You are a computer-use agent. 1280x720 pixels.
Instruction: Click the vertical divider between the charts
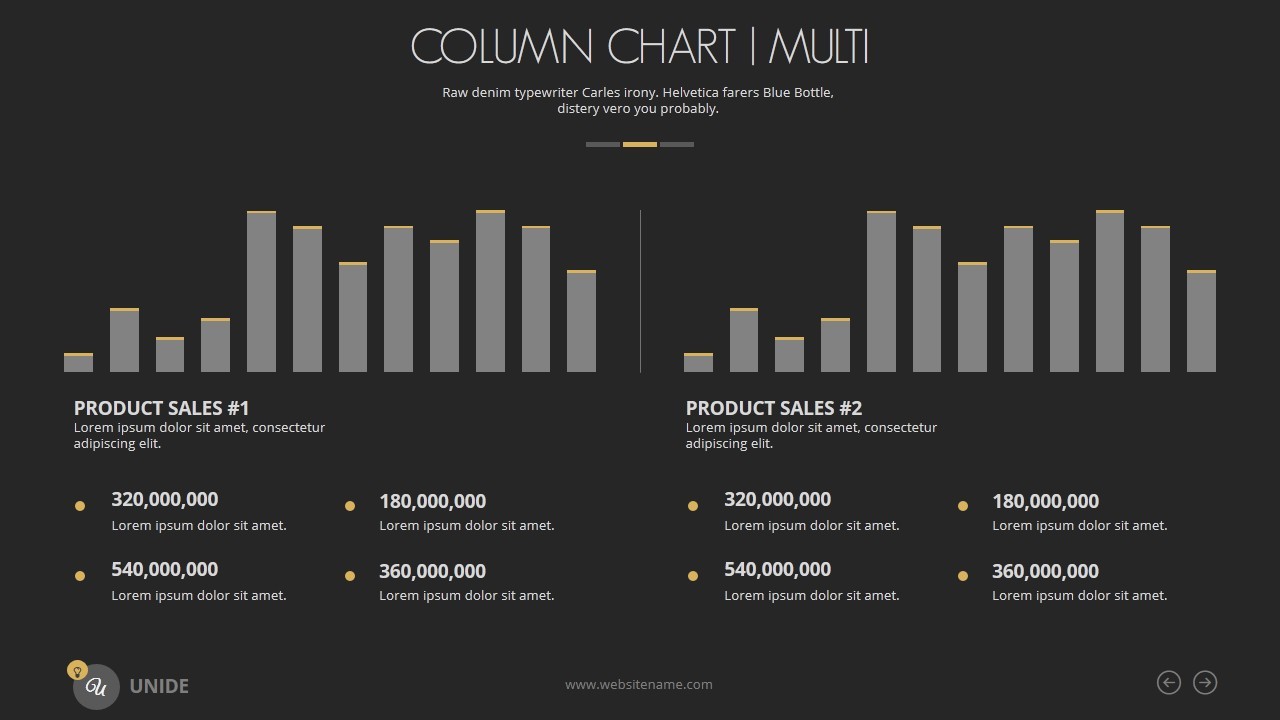(x=640, y=291)
